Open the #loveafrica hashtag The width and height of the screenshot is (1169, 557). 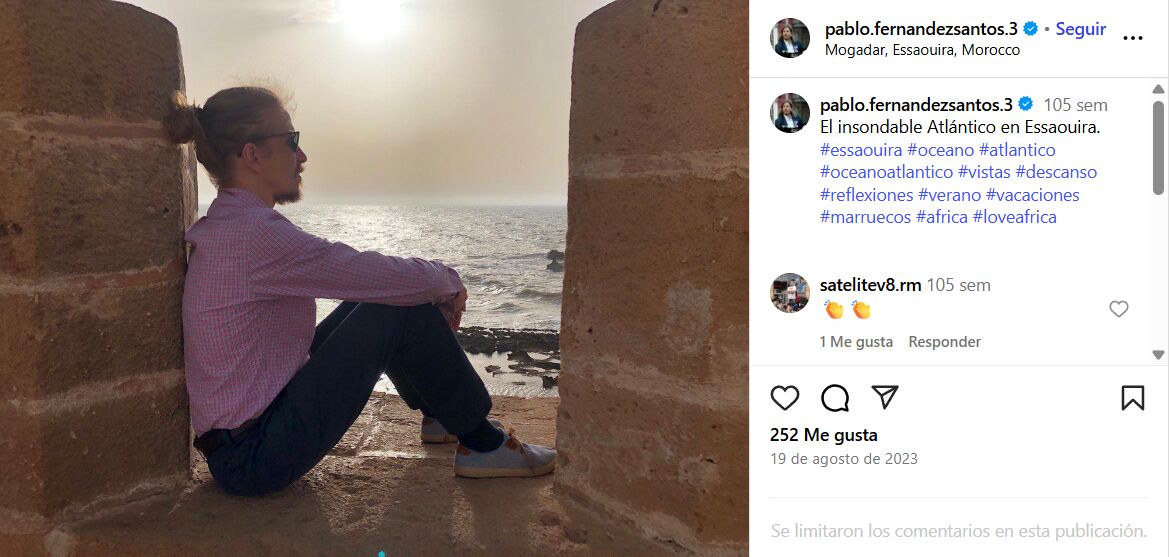tap(1015, 217)
